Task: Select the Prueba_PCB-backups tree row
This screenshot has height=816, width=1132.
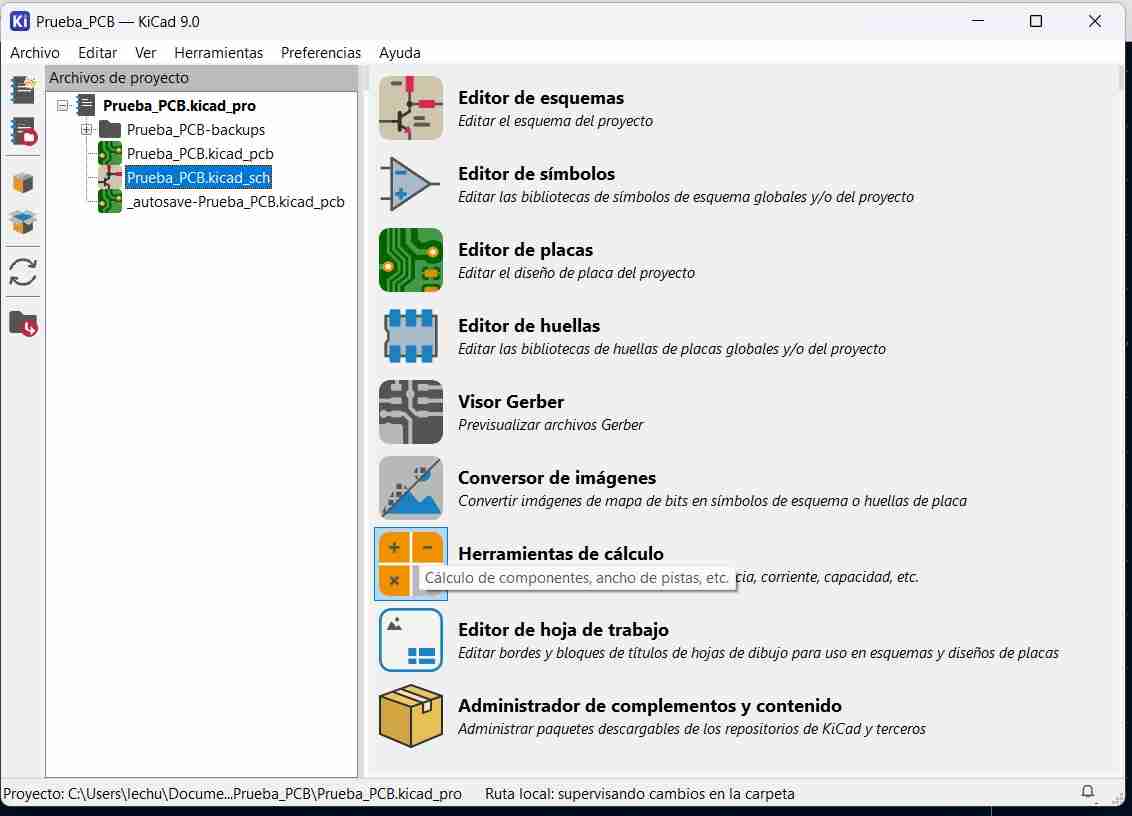Action: (196, 130)
